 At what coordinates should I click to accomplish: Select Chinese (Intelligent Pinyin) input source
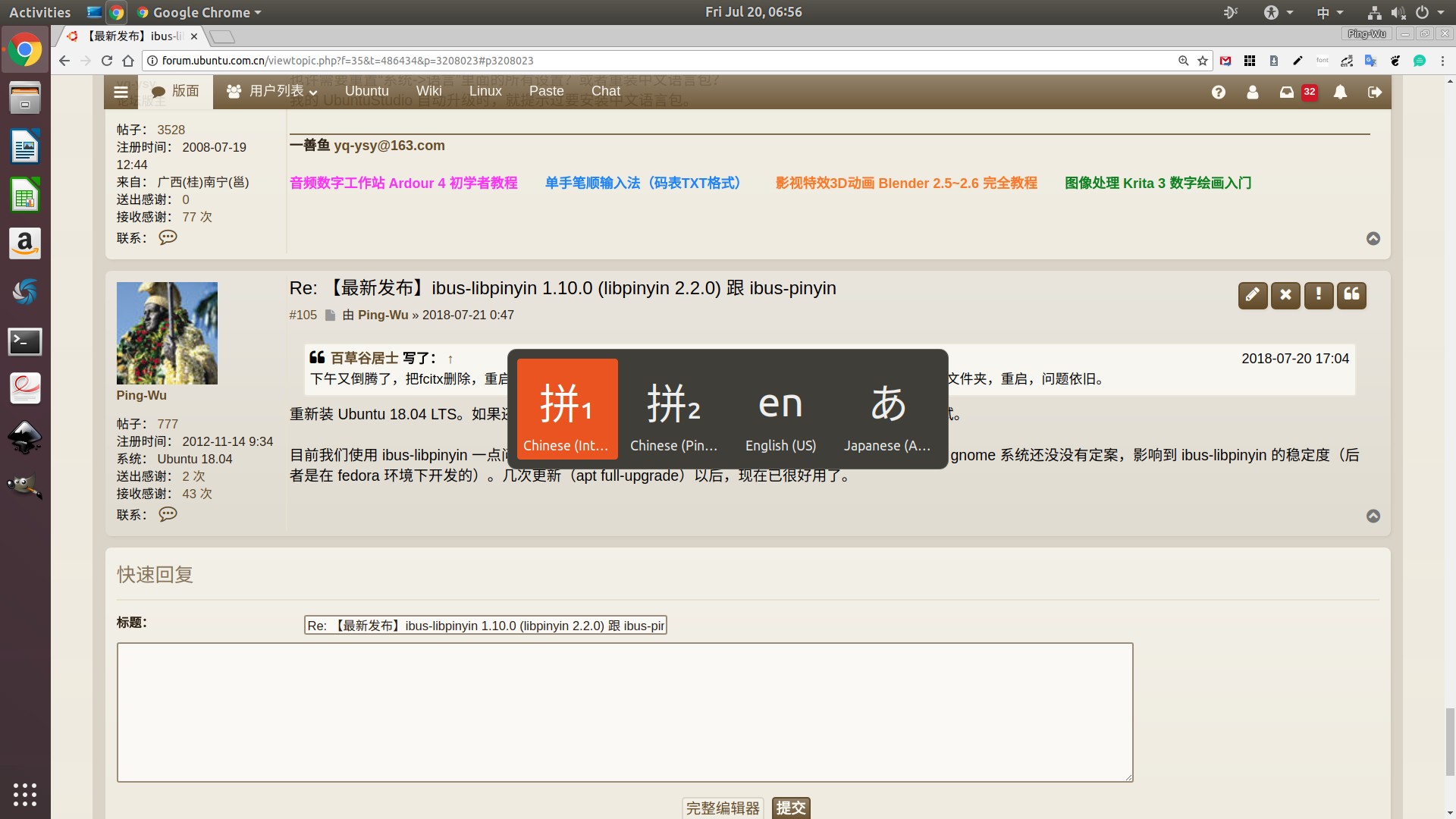[x=567, y=409]
